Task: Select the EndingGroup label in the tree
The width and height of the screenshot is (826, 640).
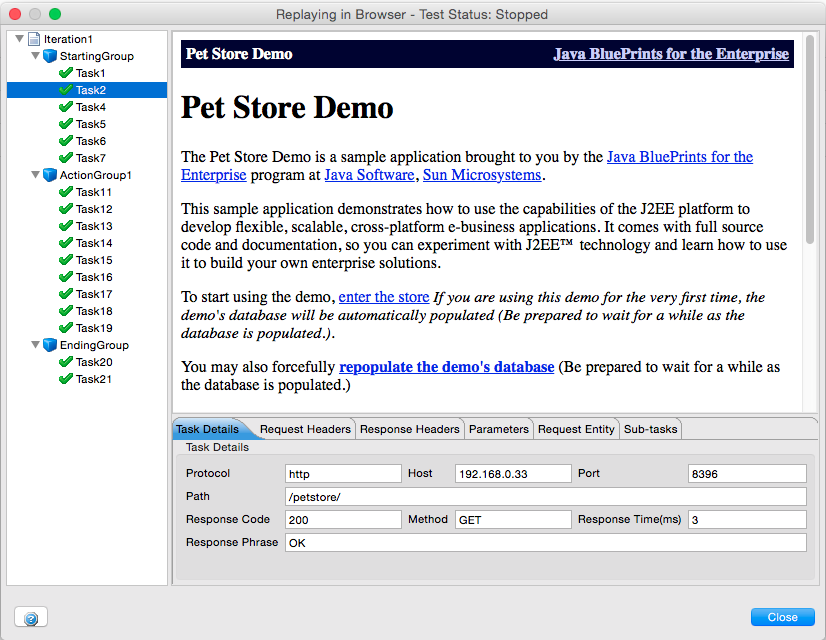Action: pos(94,345)
